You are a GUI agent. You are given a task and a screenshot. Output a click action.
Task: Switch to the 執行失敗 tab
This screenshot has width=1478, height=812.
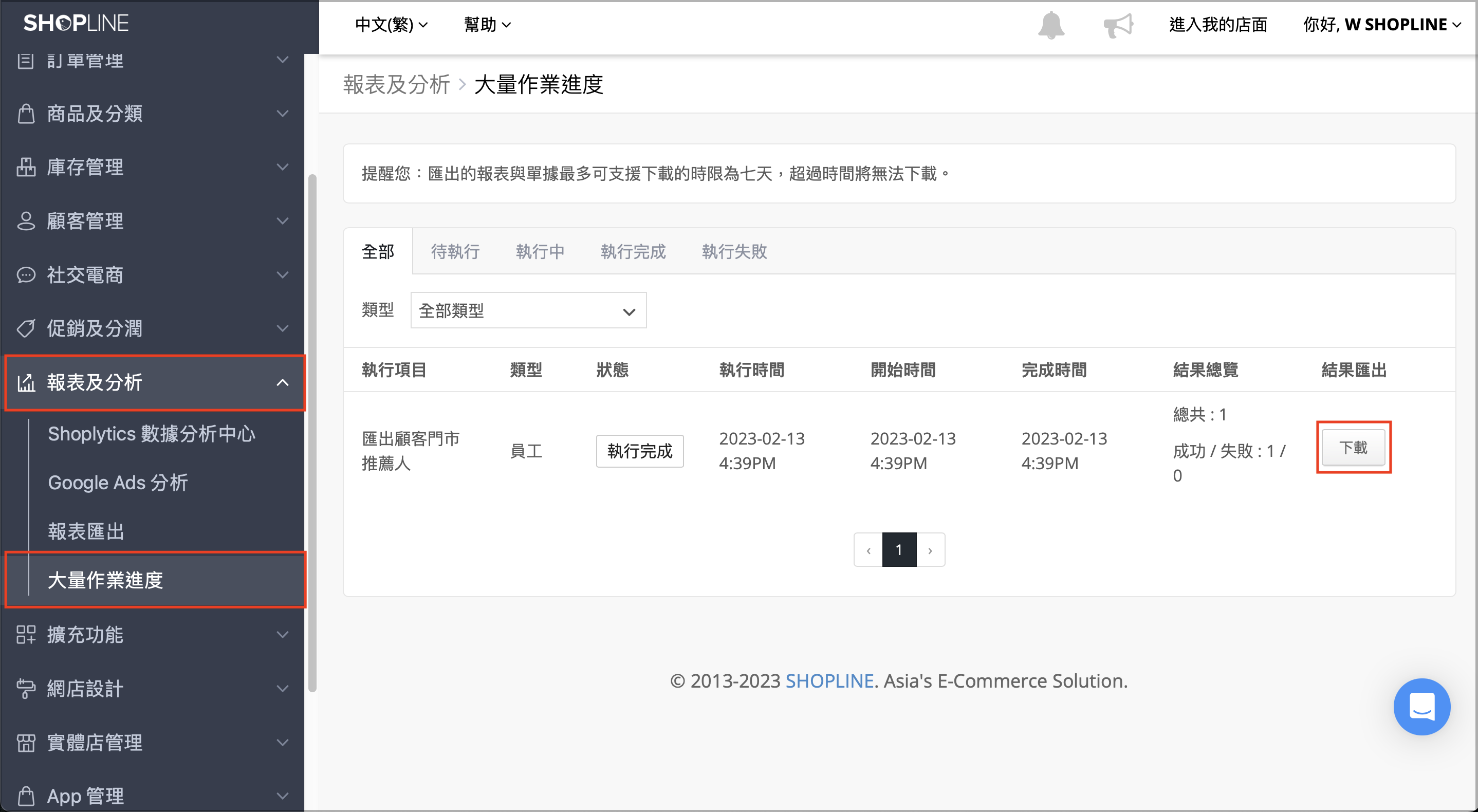point(735,251)
